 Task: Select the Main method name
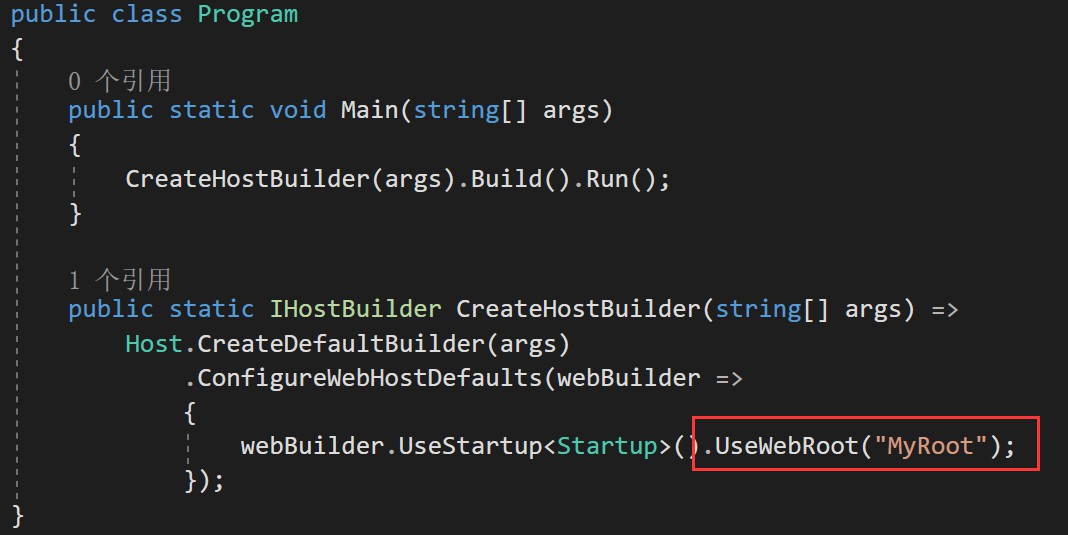[369, 110]
